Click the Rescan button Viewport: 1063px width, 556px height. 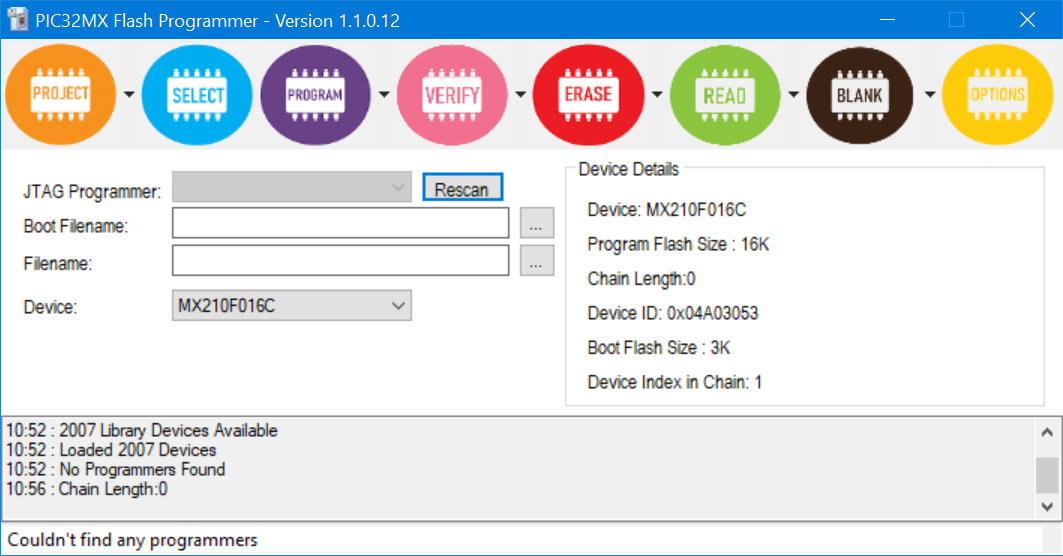[462, 188]
